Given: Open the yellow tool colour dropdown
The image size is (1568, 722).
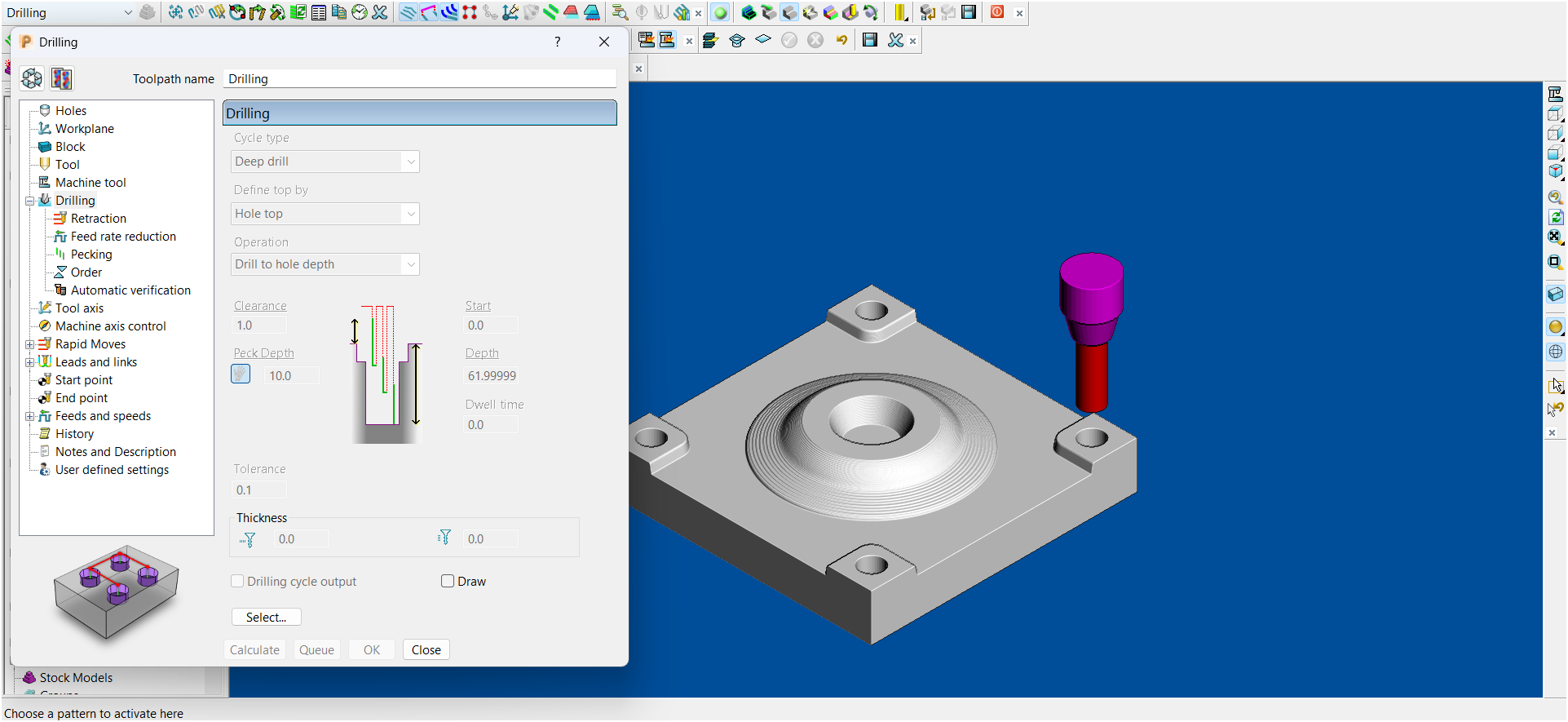Looking at the screenshot, I should tap(900, 12).
